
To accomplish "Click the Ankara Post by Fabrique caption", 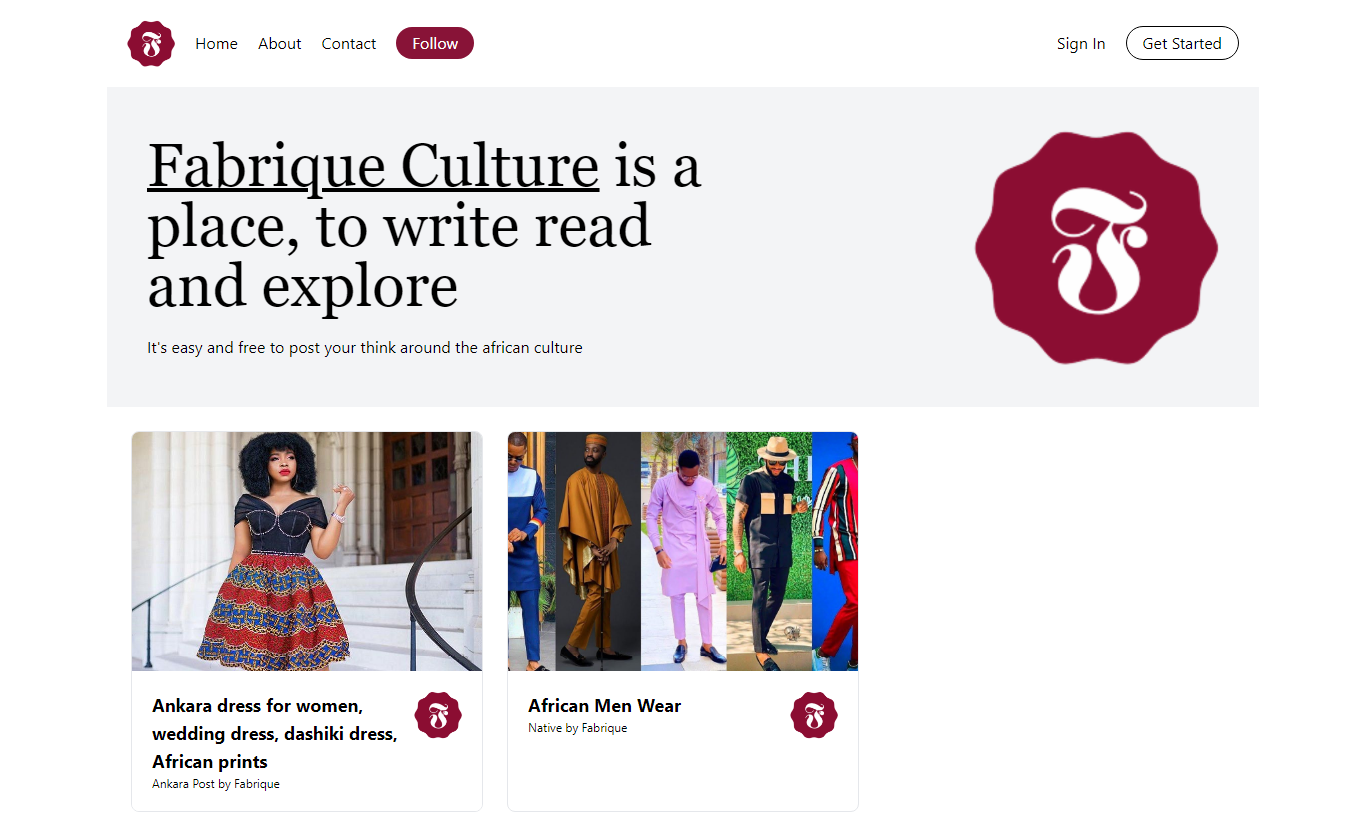I will (216, 784).
